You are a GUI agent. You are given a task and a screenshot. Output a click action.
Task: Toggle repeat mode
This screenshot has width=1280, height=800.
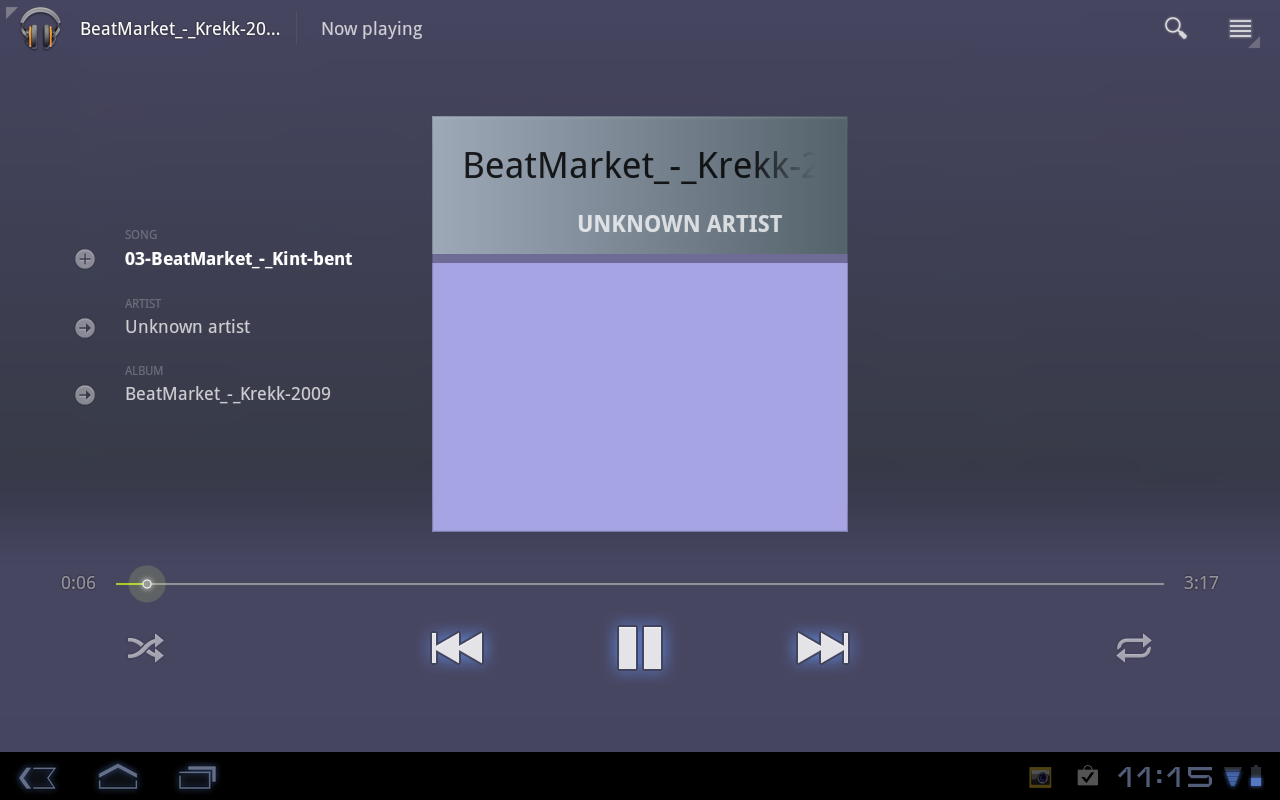point(1134,648)
